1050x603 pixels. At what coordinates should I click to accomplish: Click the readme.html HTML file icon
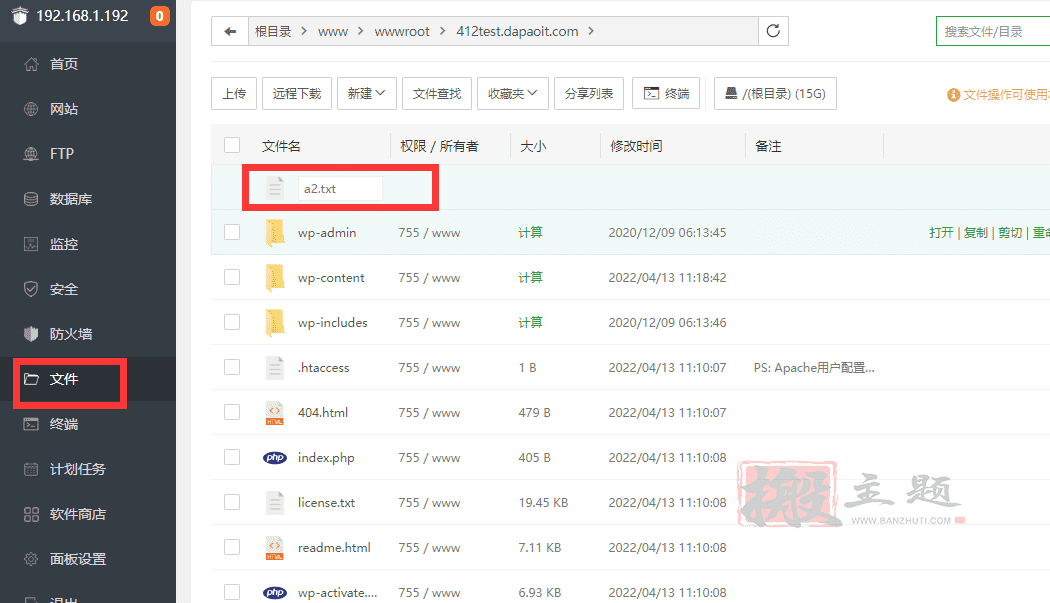coord(275,547)
